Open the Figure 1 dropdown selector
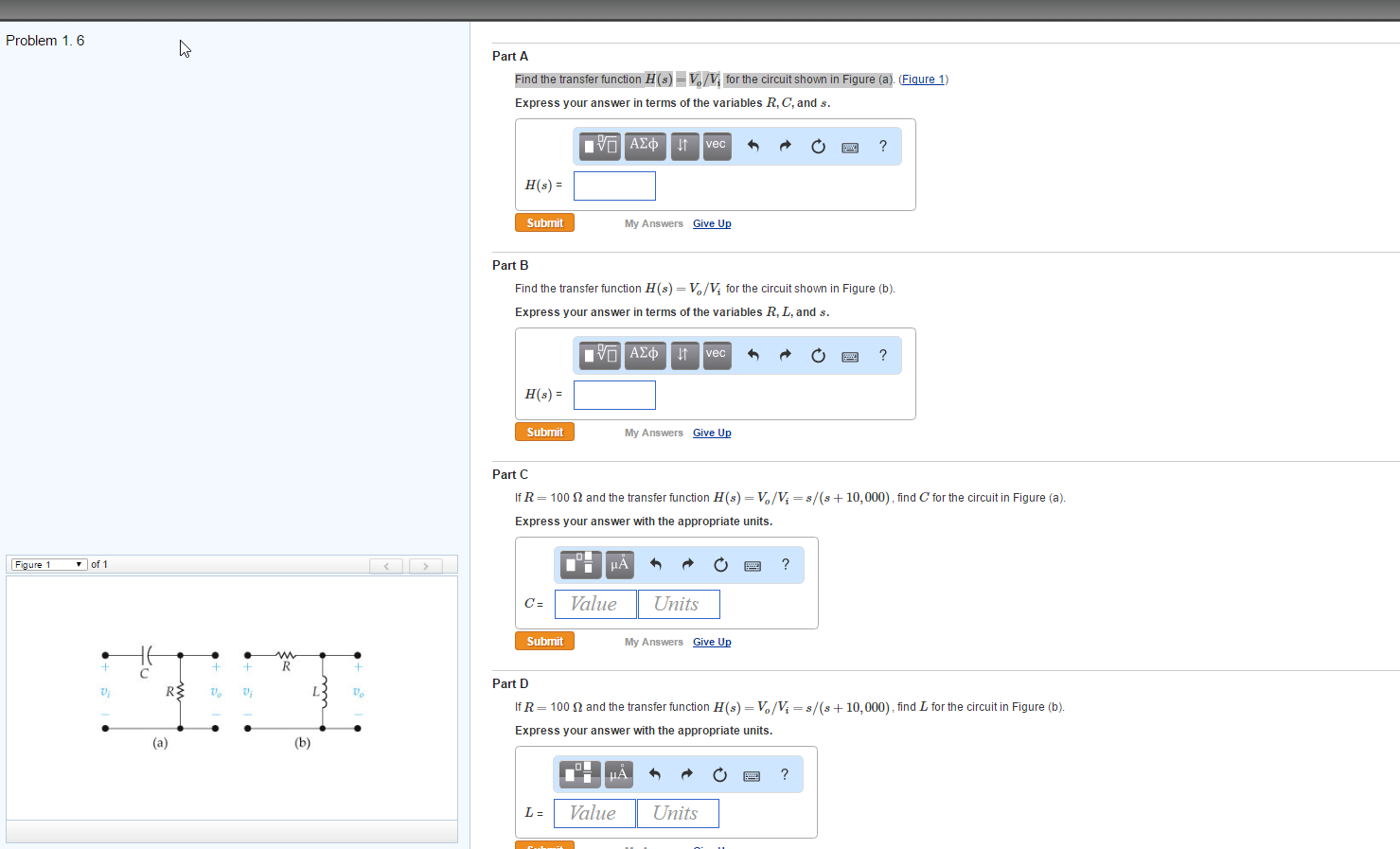The image size is (1400, 849). 47,564
